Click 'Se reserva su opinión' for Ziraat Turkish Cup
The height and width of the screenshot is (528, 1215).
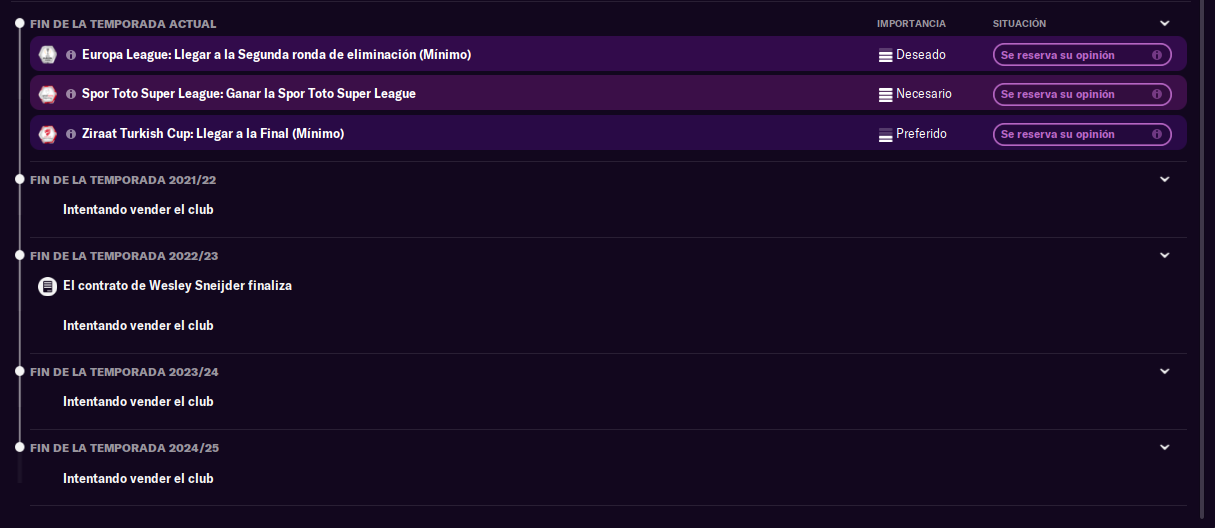coord(1082,134)
